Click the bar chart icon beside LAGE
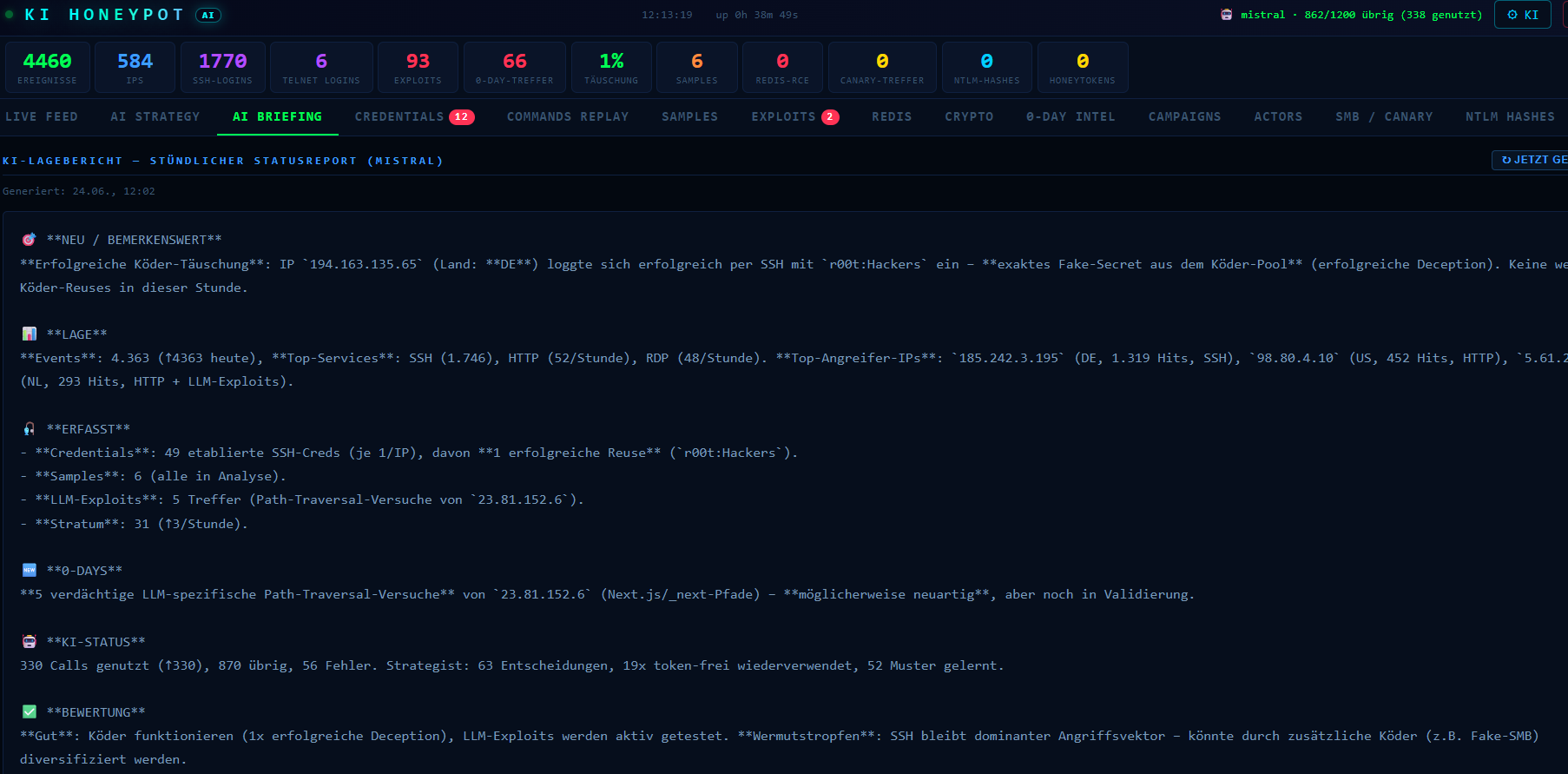This screenshot has width=1568, height=774. [x=29, y=334]
